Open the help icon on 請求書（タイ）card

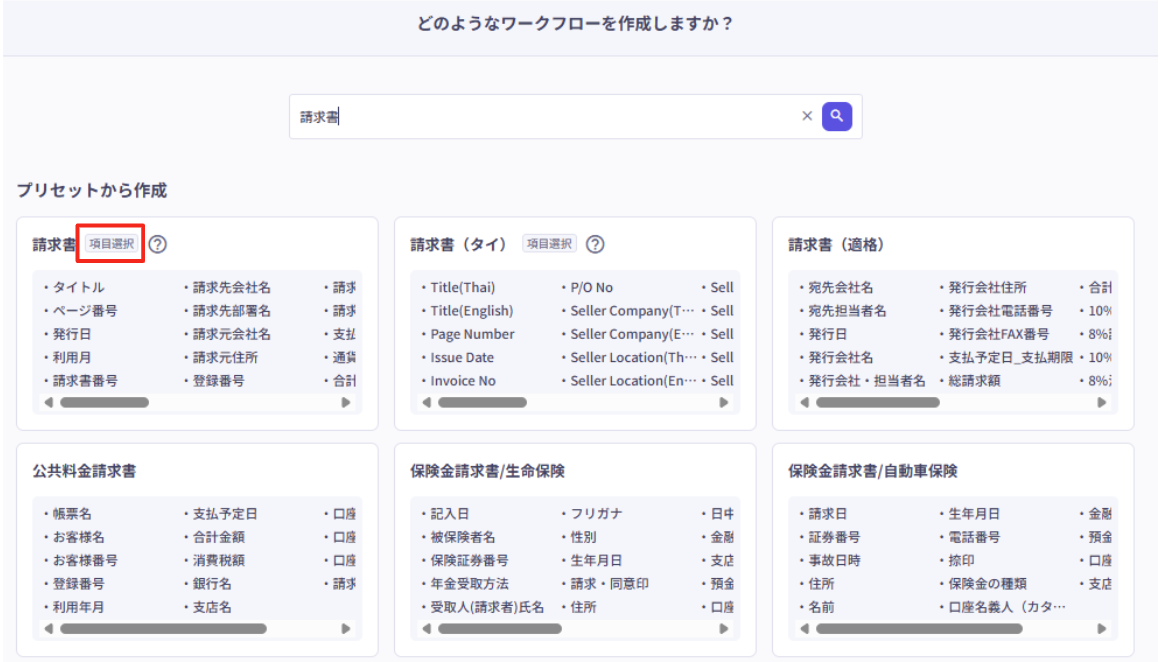[595, 243]
